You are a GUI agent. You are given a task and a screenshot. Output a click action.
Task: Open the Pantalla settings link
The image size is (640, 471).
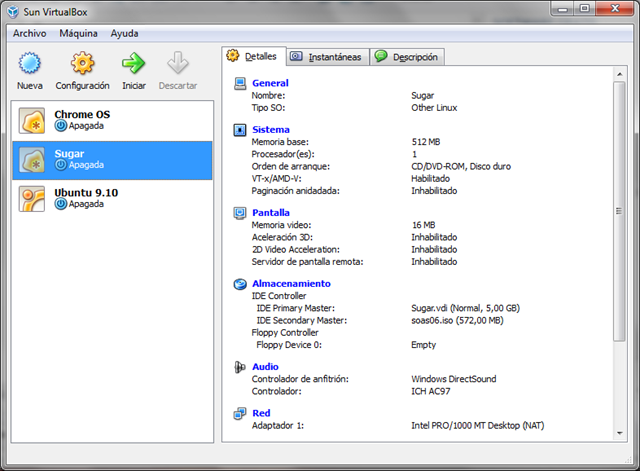pyautogui.click(x=271, y=213)
